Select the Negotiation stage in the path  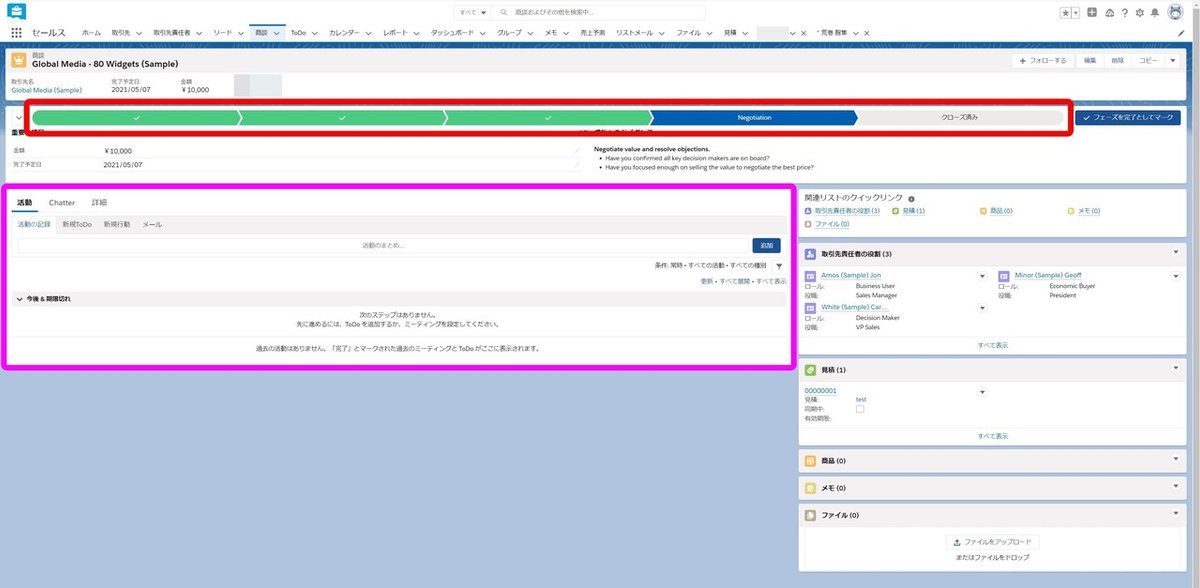[x=755, y=117]
